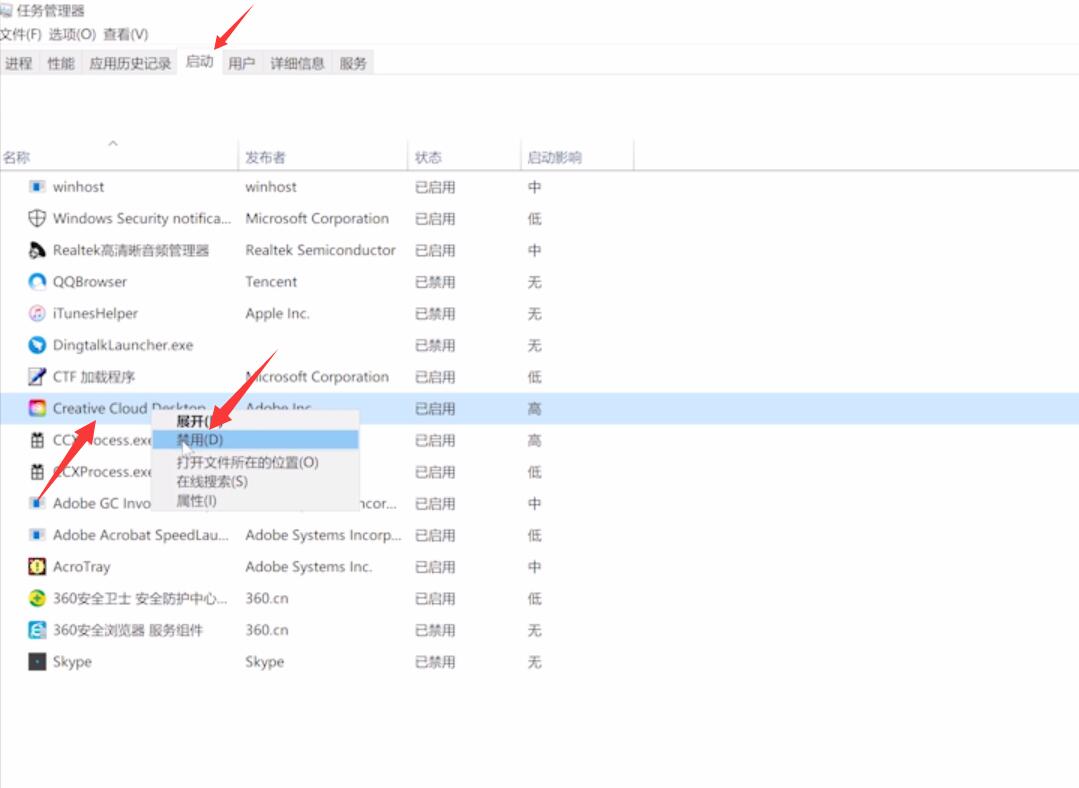This screenshot has width=1079, height=788.
Task: Select the Skype row name
Action: coord(72,661)
